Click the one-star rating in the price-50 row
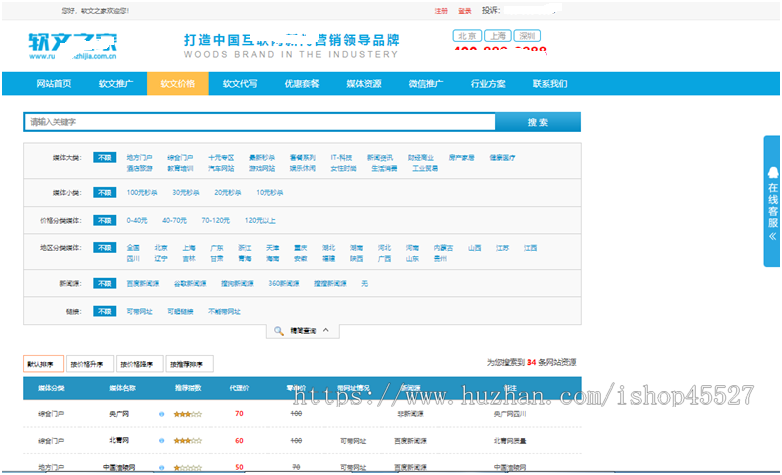The width and height of the screenshot is (782, 475). tap(188, 468)
